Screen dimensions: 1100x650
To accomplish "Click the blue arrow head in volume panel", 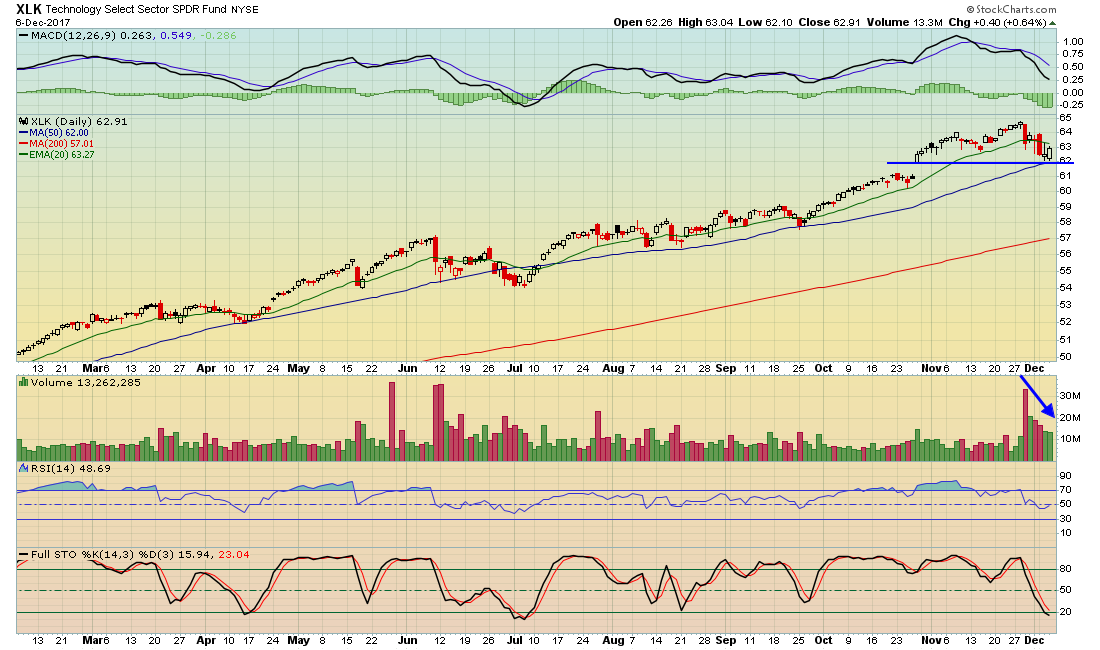I will [x=1048, y=410].
